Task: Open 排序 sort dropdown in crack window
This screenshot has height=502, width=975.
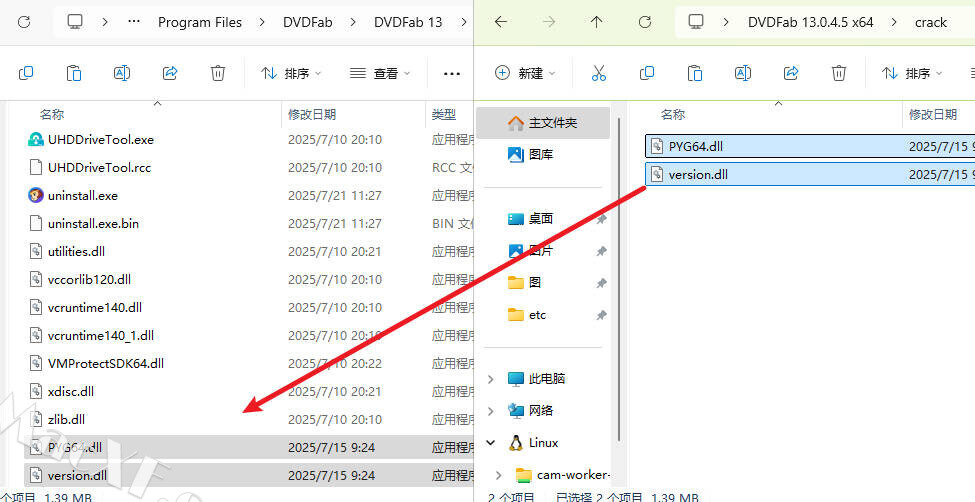Action: click(912, 73)
